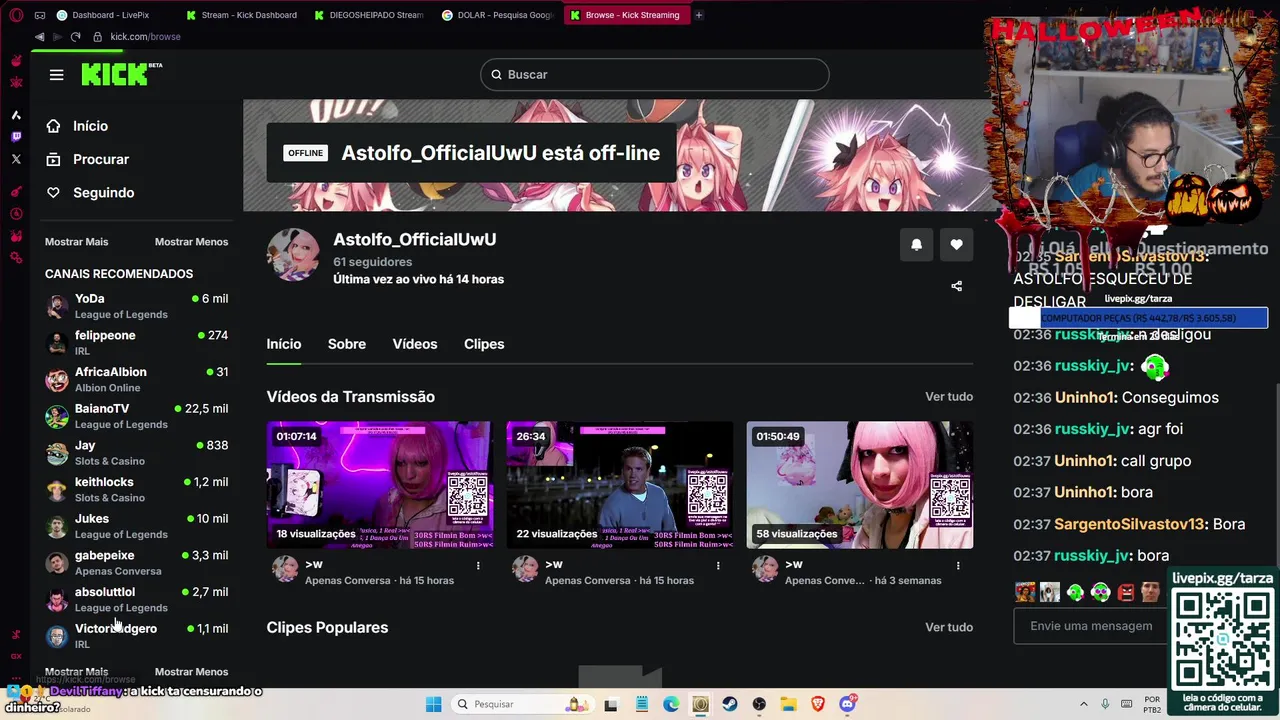Open OBS Studio from taskbar
This screenshot has height=720, width=1280.
(759, 704)
